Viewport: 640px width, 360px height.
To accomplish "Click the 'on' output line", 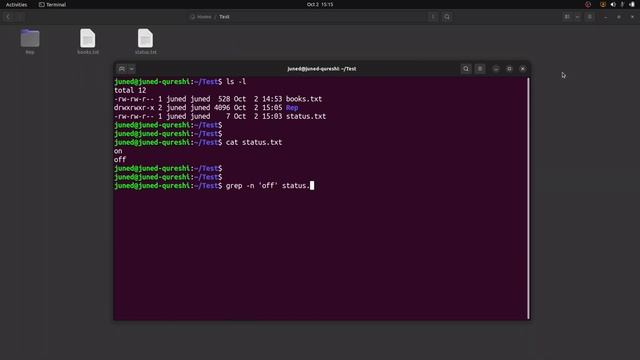I will click(x=118, y=151).
